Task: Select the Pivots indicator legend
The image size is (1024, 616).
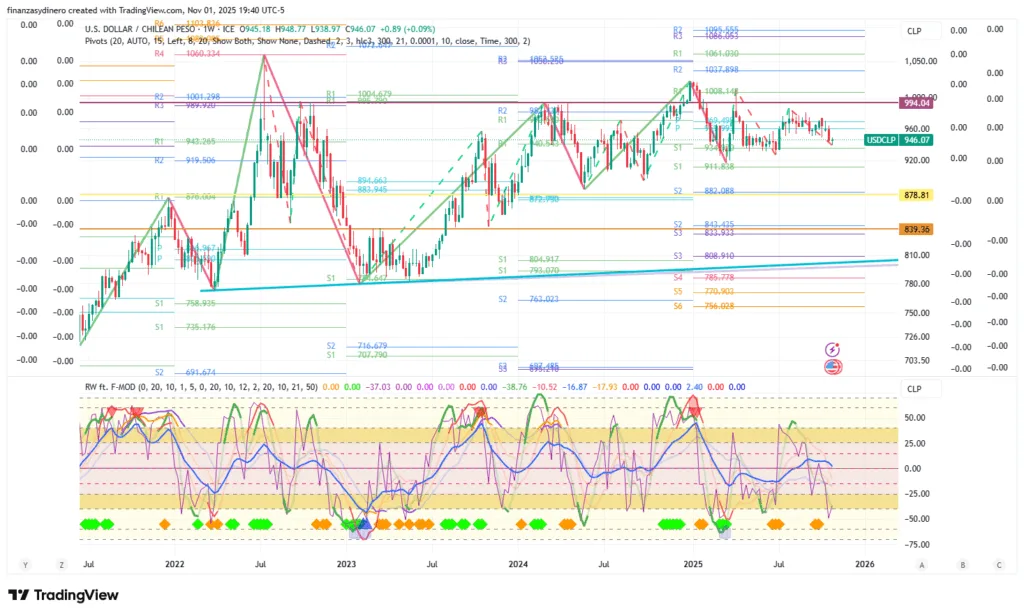Action: (x=101, y=43)
